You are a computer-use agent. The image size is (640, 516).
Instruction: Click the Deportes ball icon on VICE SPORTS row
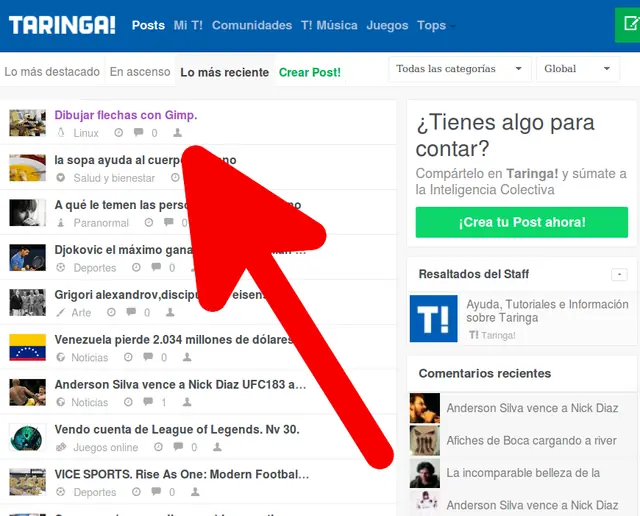pyautogui.click(x=61, y=492)
